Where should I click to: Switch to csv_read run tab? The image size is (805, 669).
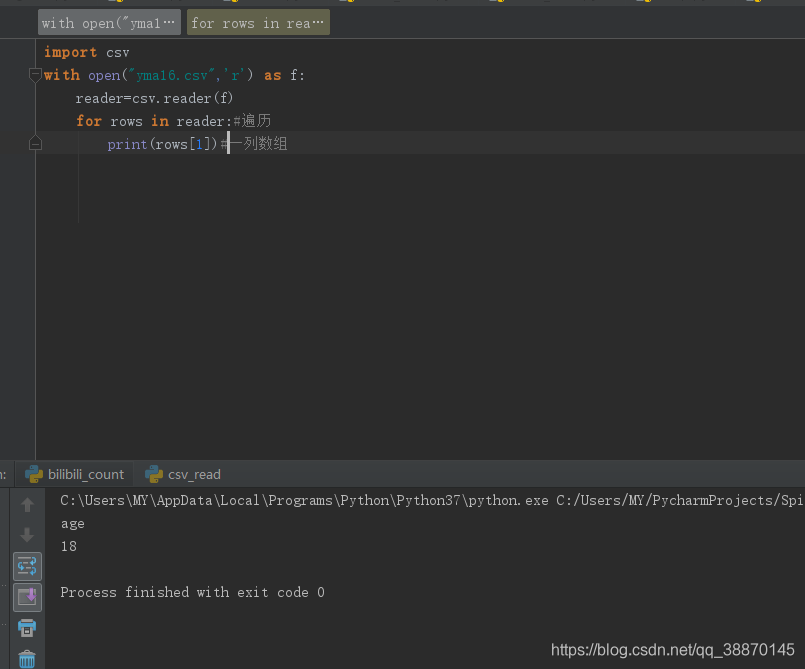(x=183, y=474)
